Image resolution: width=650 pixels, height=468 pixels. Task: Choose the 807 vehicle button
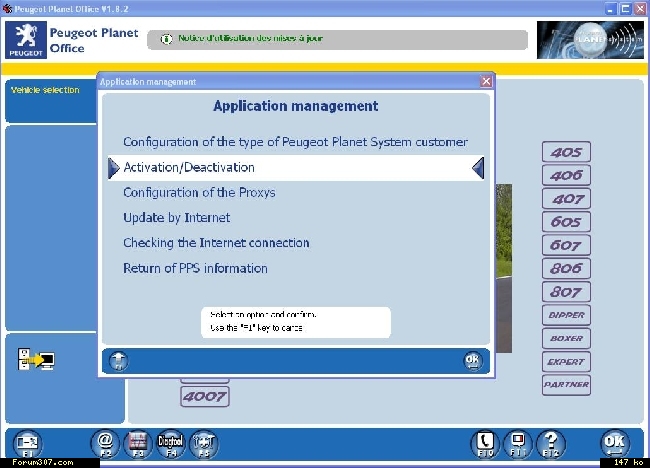[566, 292]
